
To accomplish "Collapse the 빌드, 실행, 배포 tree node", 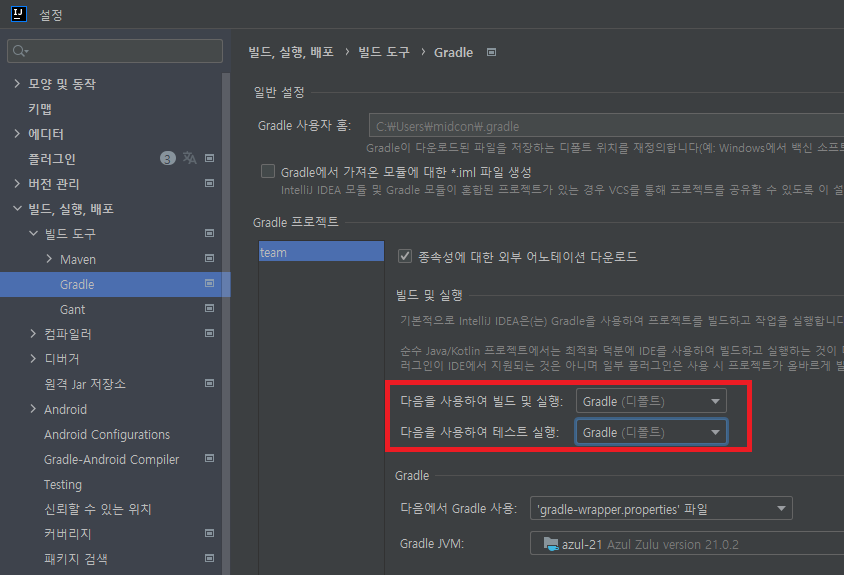I will pyautogui.click(x=17, y=208).
